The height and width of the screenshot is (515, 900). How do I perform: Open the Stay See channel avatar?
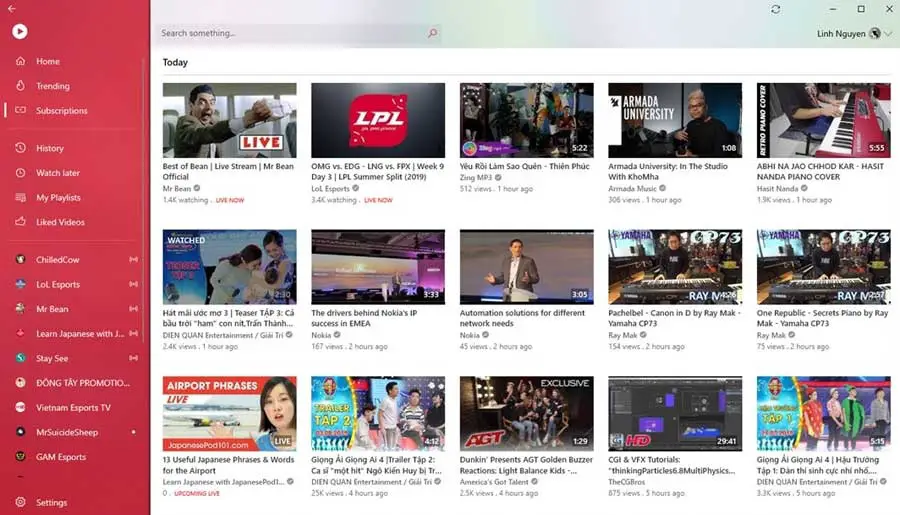coord(20,358)
